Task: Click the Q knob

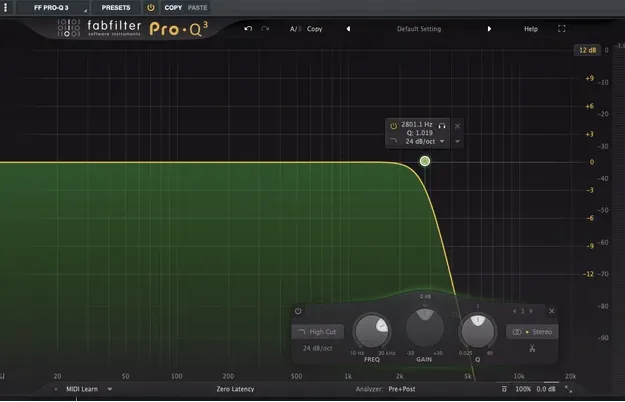Action: click(x=478, y=331)
